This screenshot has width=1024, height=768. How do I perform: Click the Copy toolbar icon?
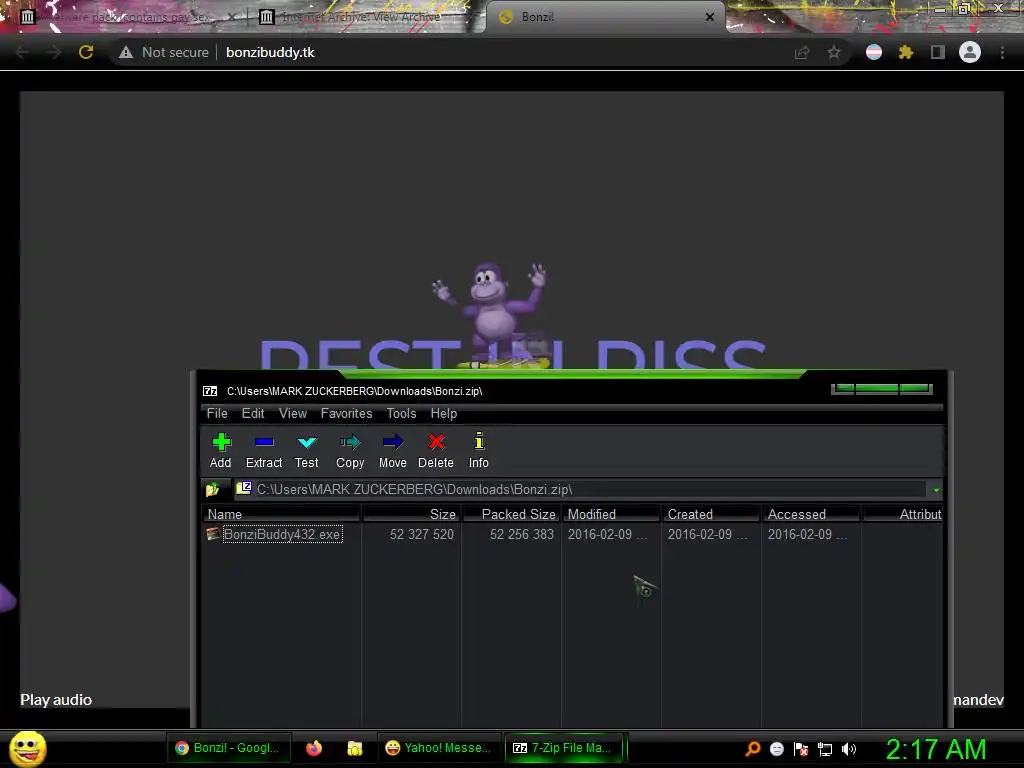350,451
